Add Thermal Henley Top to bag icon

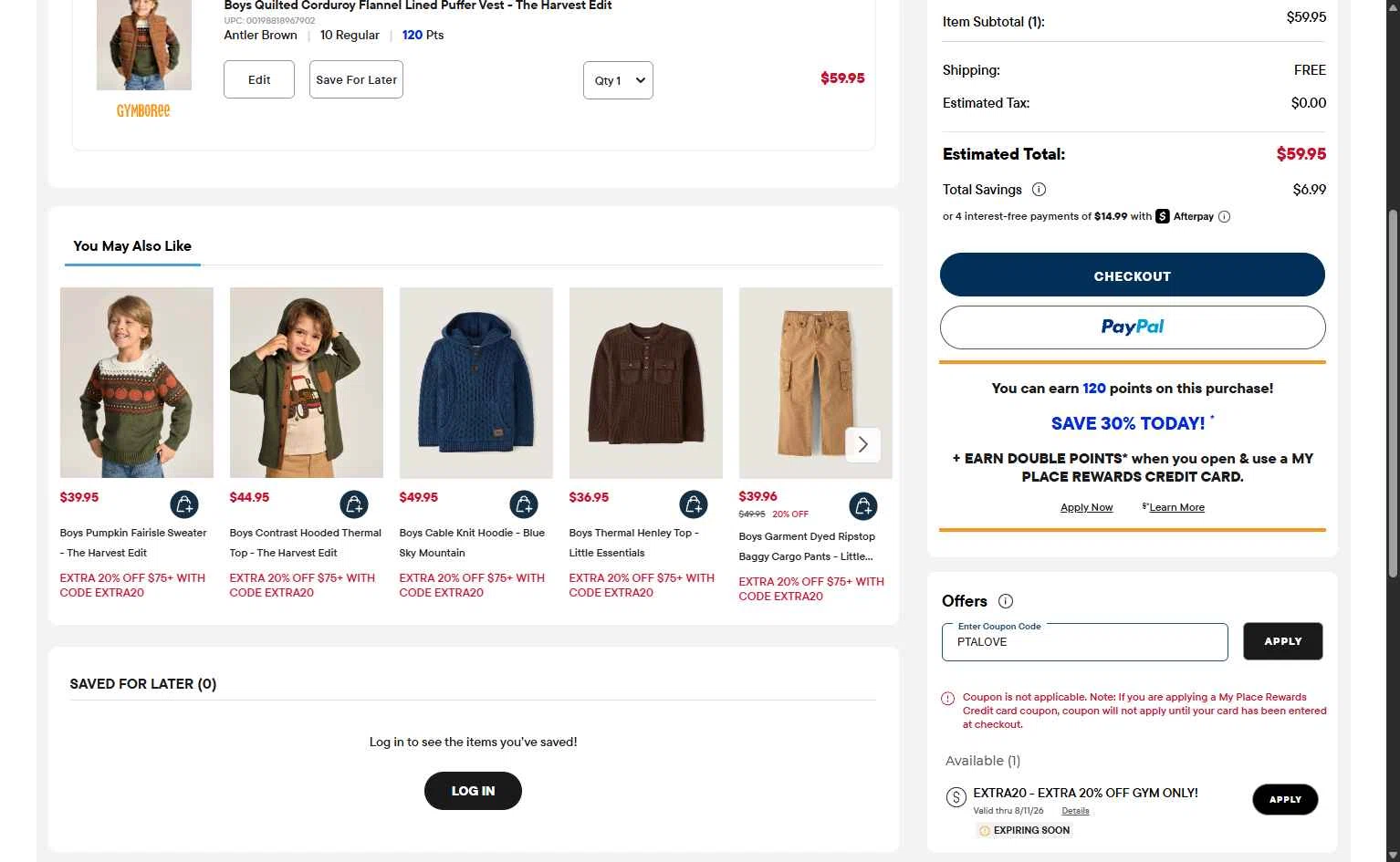694,504
